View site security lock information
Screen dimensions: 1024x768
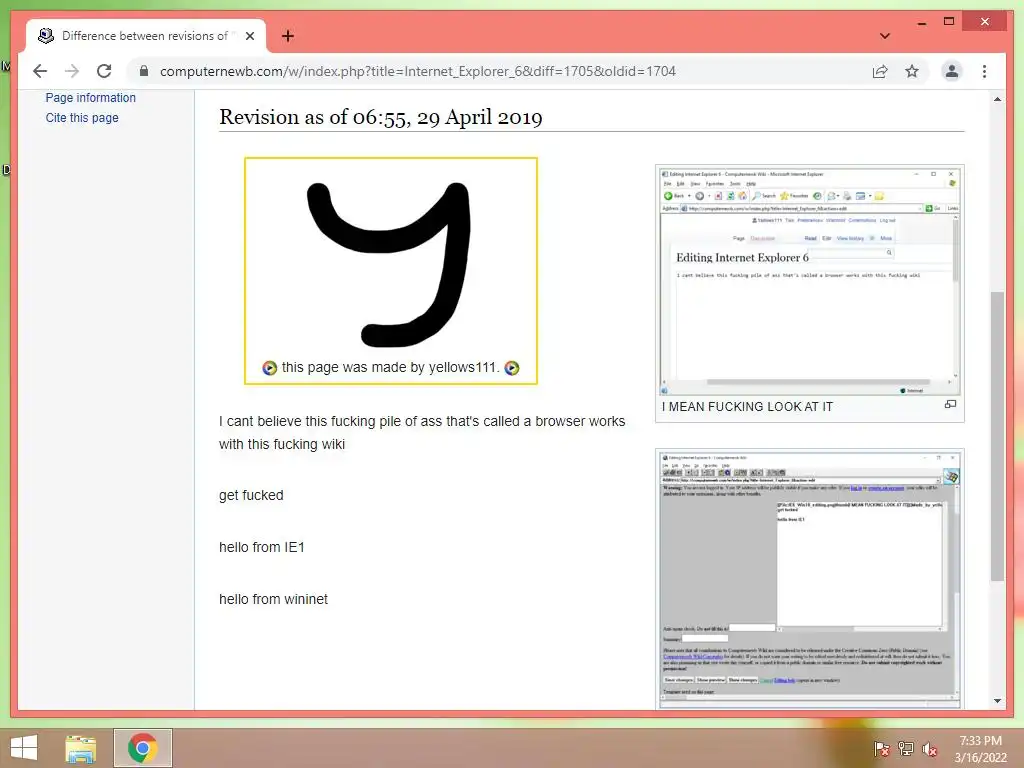pos(144,71)
